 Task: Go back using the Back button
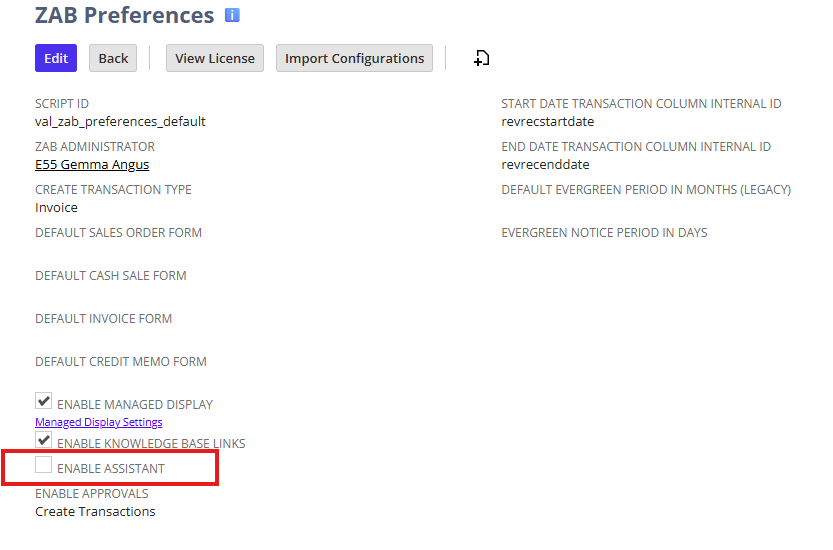(x=113, y=58)
